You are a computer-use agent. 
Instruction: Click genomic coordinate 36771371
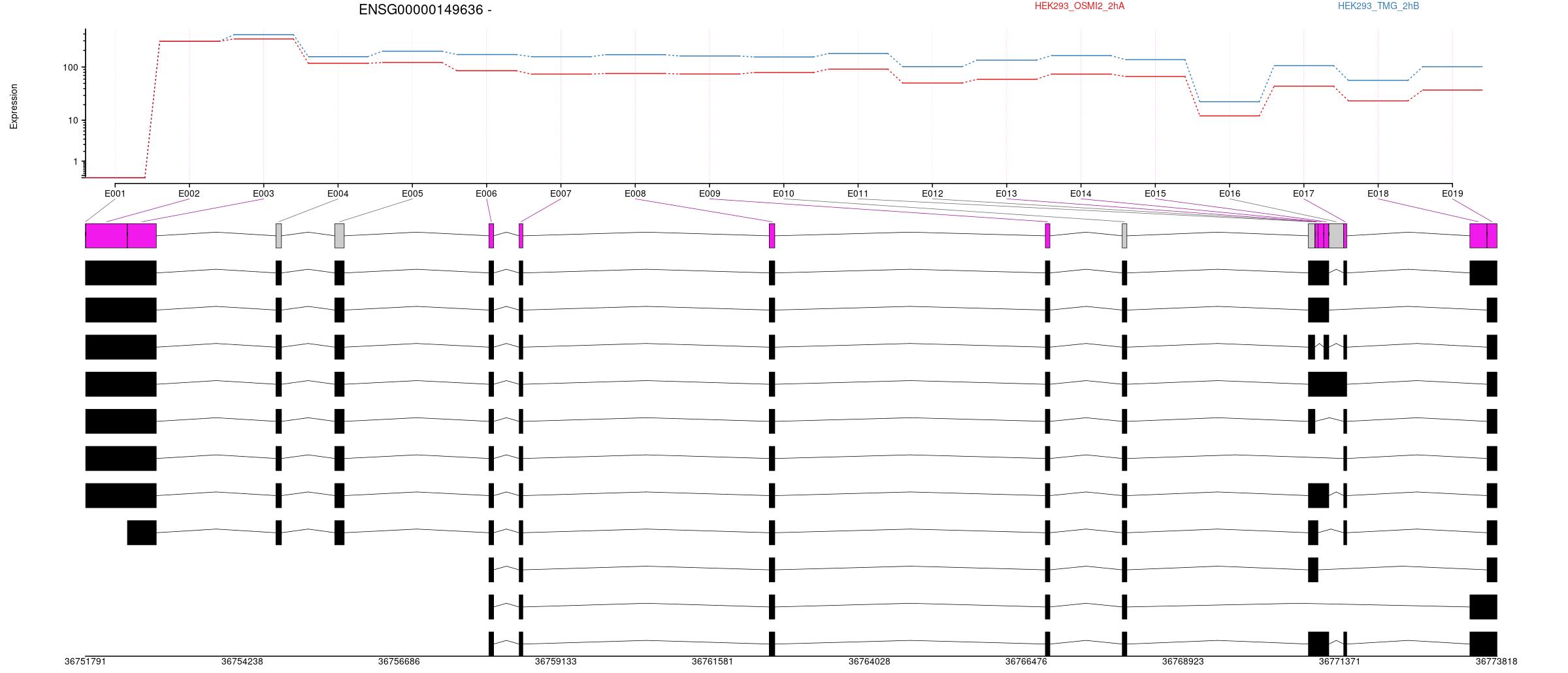1339,661
